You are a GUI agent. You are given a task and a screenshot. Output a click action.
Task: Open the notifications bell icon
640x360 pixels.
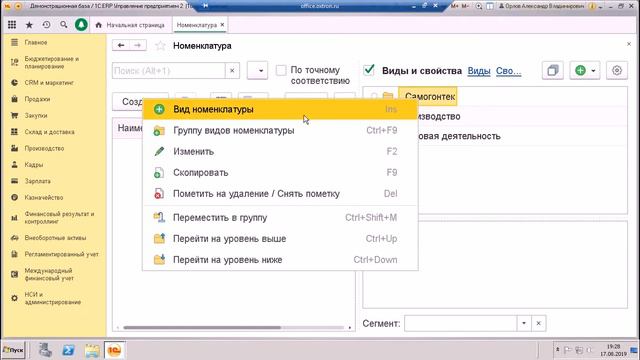pyautogui.click(x=81, y=25)
